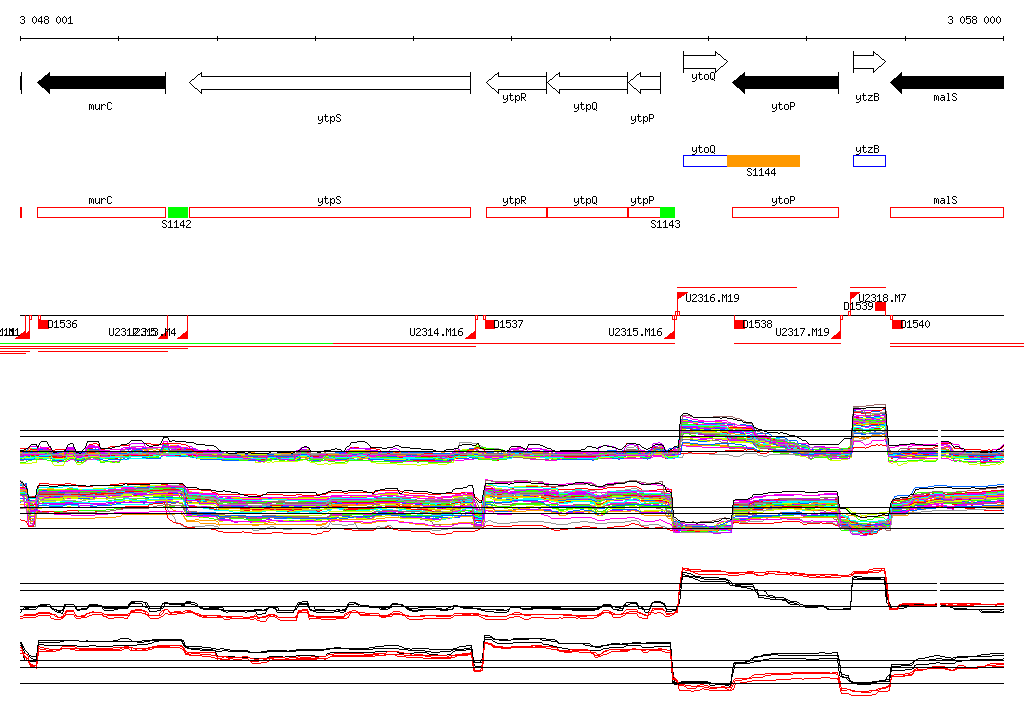Click the green S1143 segment
The height and width of the screenshot is (714, 1024).
click(667, 212)
